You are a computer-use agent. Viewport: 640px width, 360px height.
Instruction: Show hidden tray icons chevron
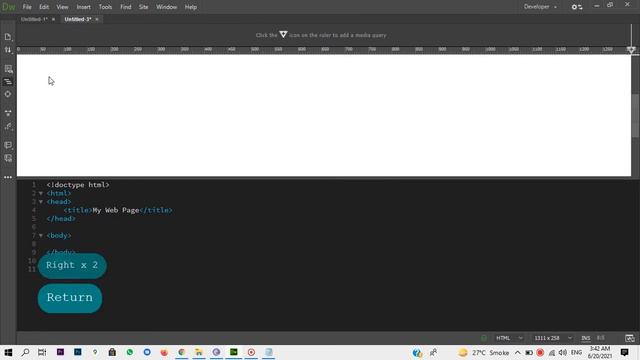click(518, 352)
